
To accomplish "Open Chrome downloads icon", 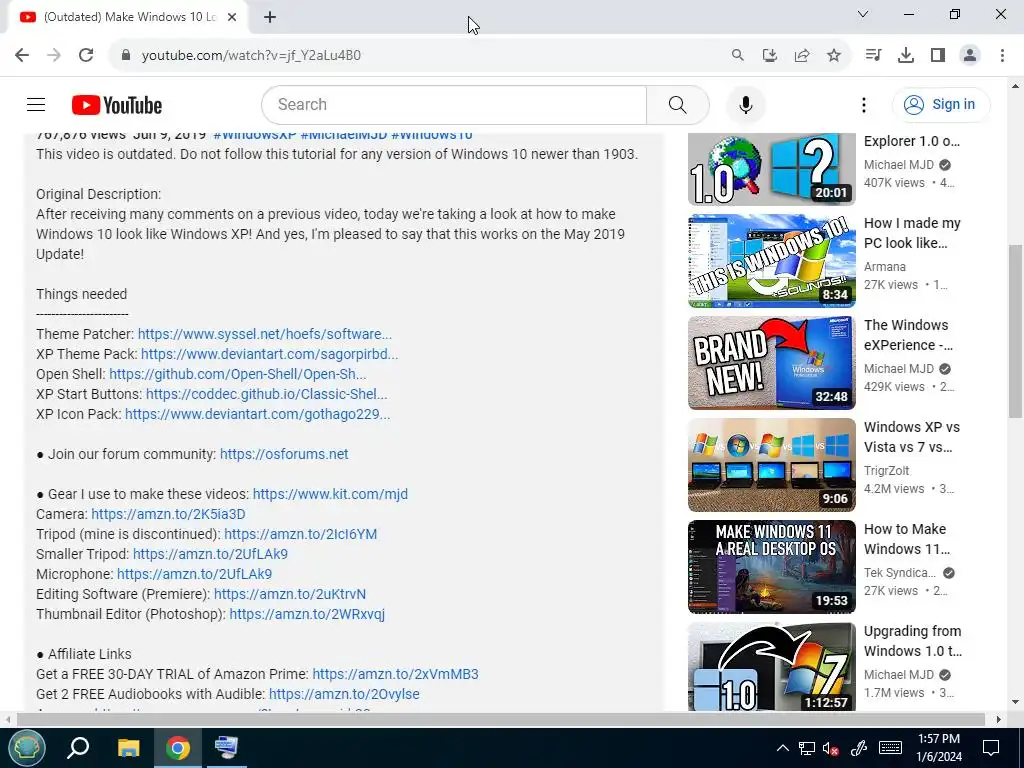I will [x=906, y=55].
